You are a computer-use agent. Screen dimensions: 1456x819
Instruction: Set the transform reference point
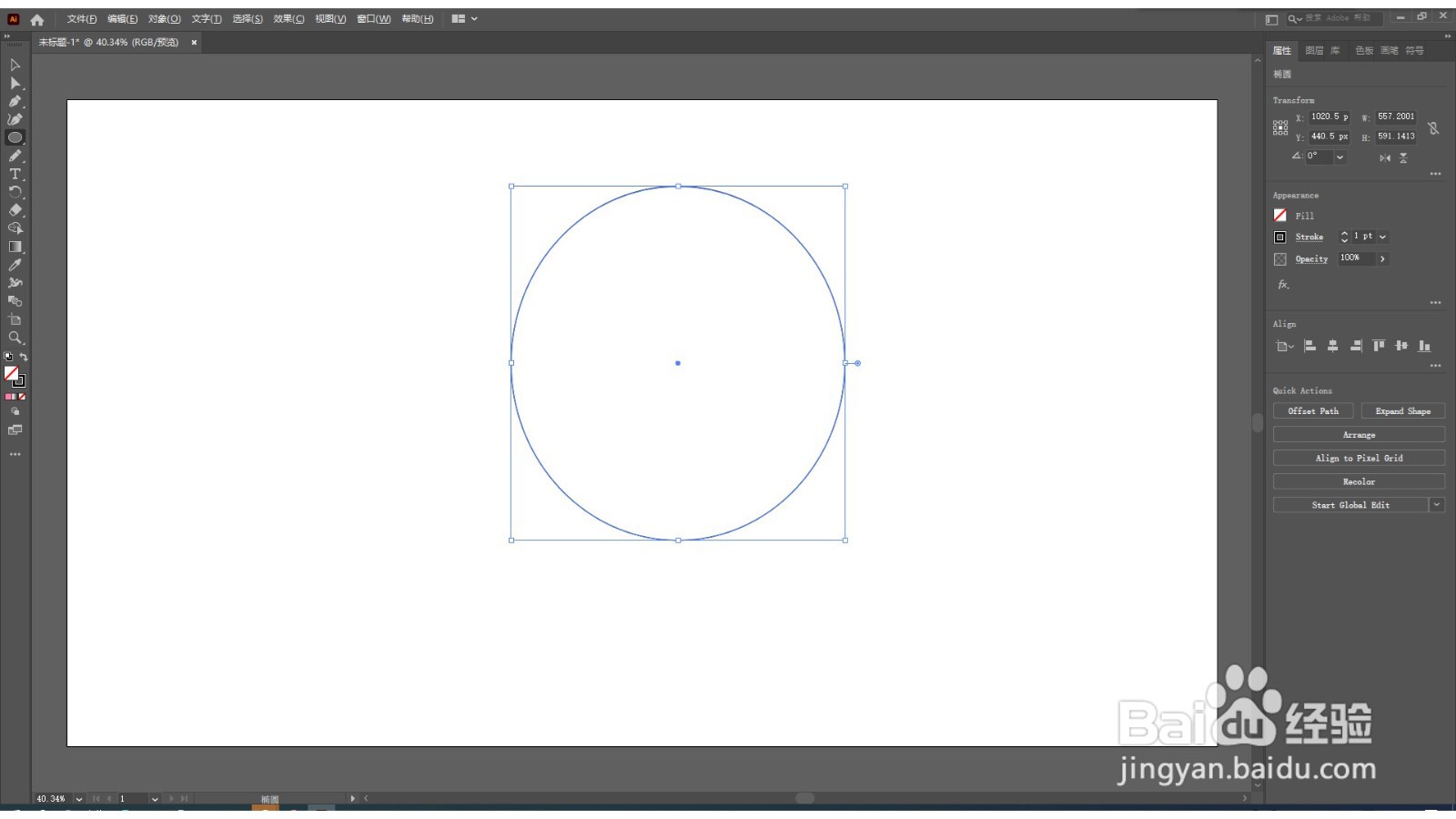[1280, 127]
